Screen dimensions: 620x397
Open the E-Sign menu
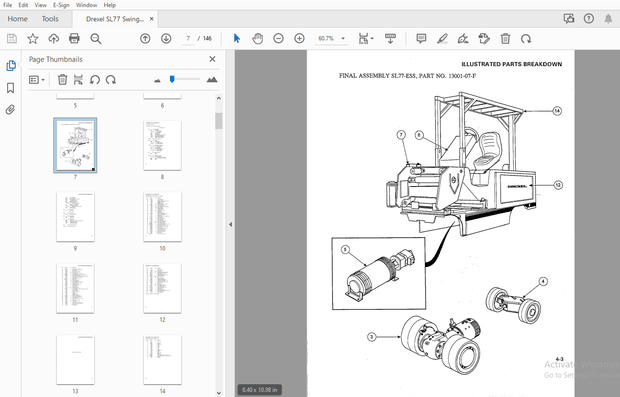tap(61, 5)
